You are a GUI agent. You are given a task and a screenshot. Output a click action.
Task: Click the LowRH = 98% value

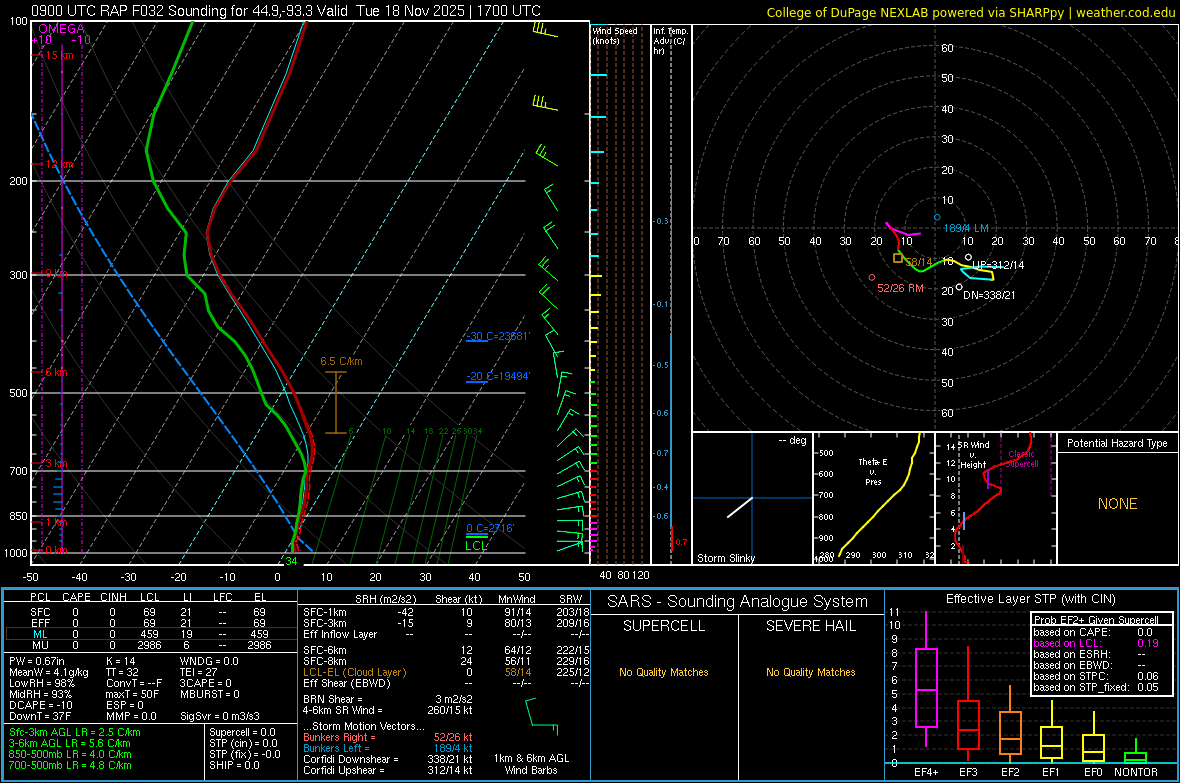[x=41, y=683]
